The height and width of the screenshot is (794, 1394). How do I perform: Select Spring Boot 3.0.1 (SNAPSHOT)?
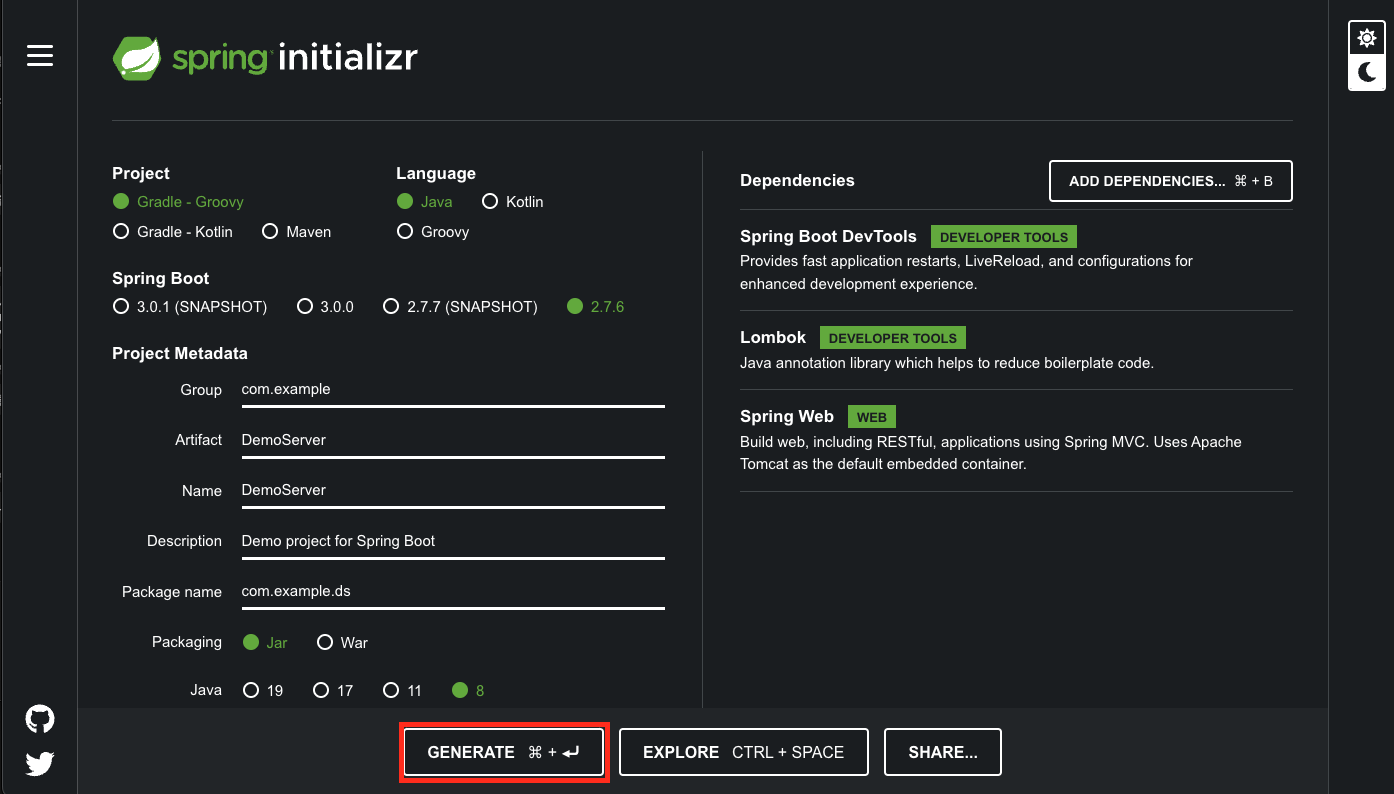pyautogui.click(x=190, y=307)
